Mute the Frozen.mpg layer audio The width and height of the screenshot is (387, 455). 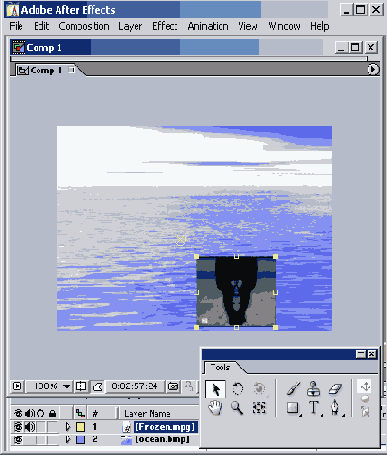[30, 426]
